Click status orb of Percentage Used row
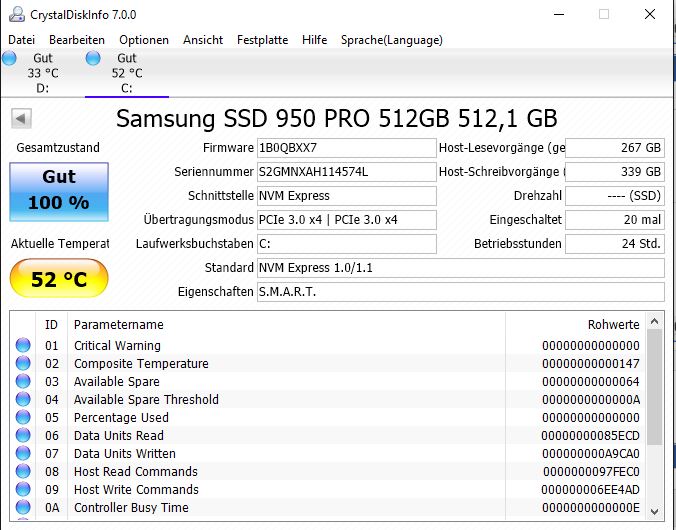Screen dimensions: 676x530 click(23, 417)
